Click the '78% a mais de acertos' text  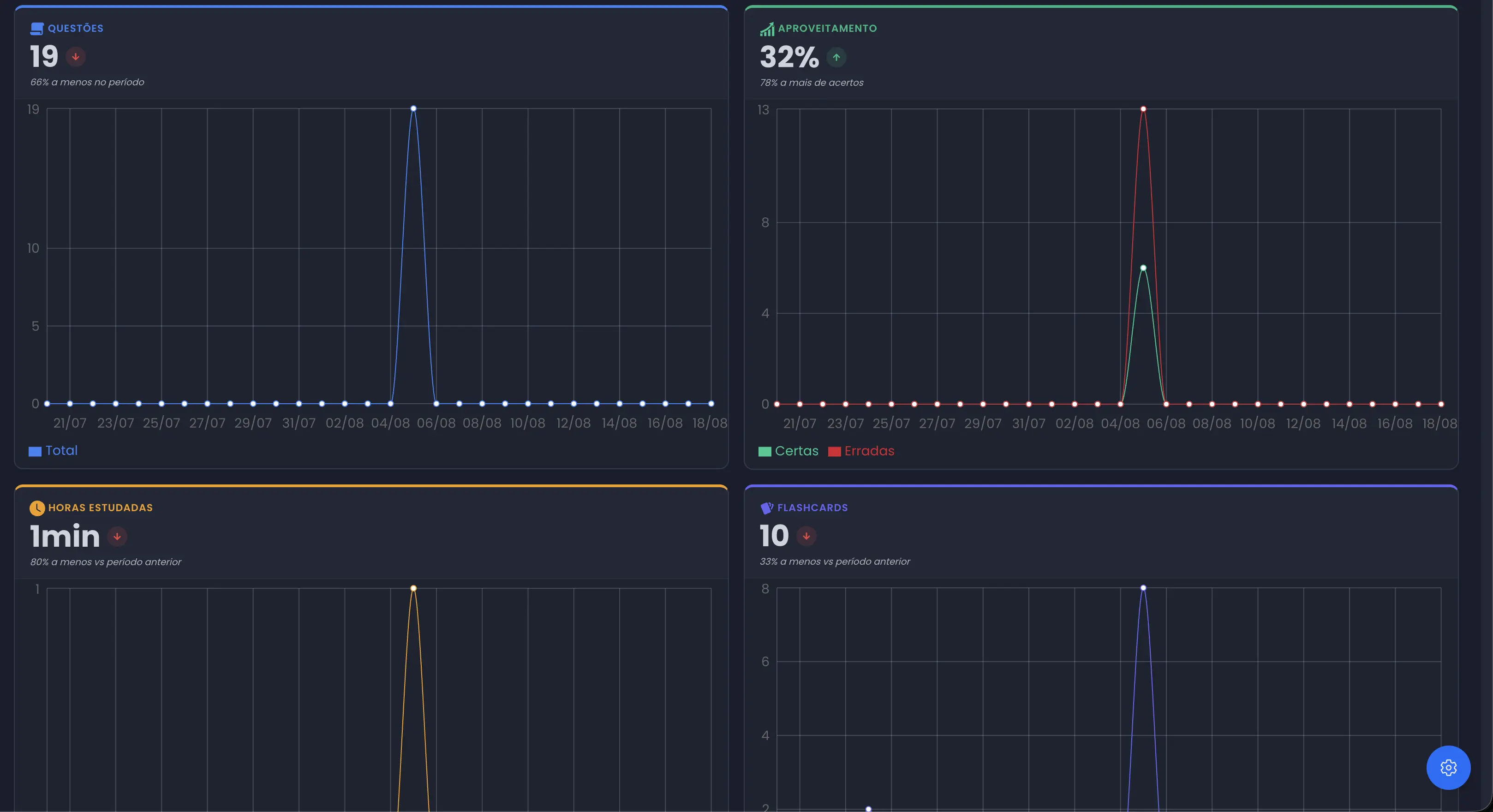[812, 83]
